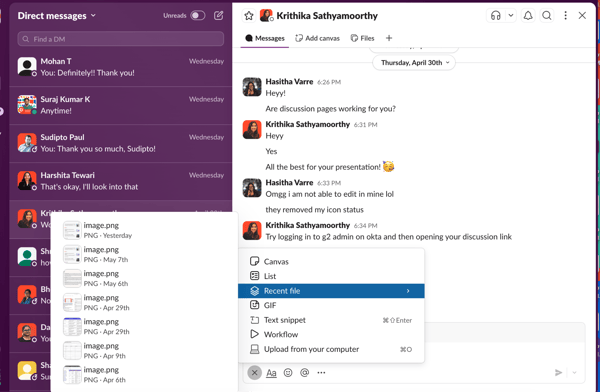
Task: Open the Files tab
Action: [x=362, y=38]
